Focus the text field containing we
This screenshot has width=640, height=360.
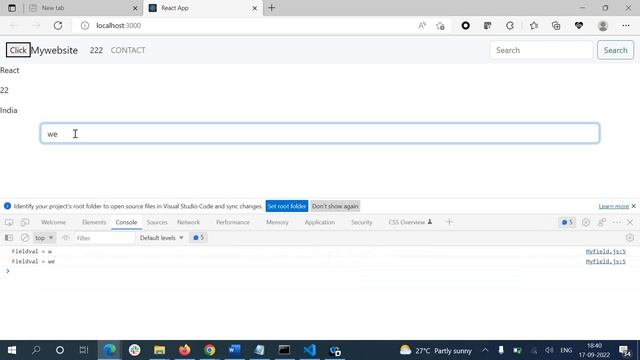pos(320,133)
